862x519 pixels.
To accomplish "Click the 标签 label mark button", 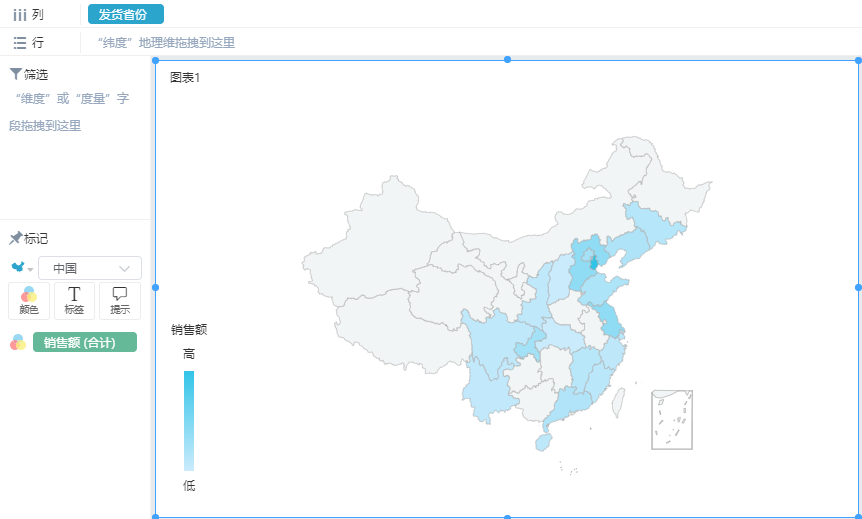I will tap(74, 301).
